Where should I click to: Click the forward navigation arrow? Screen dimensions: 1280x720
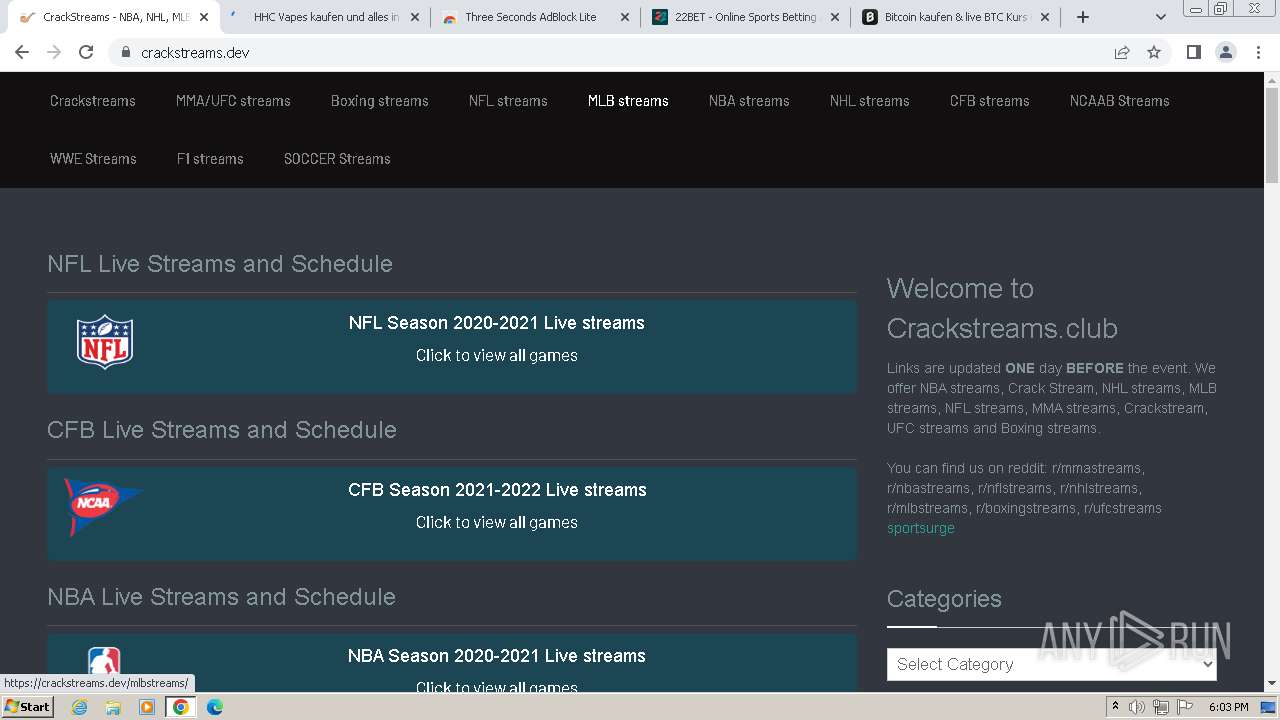coord(54,52)
